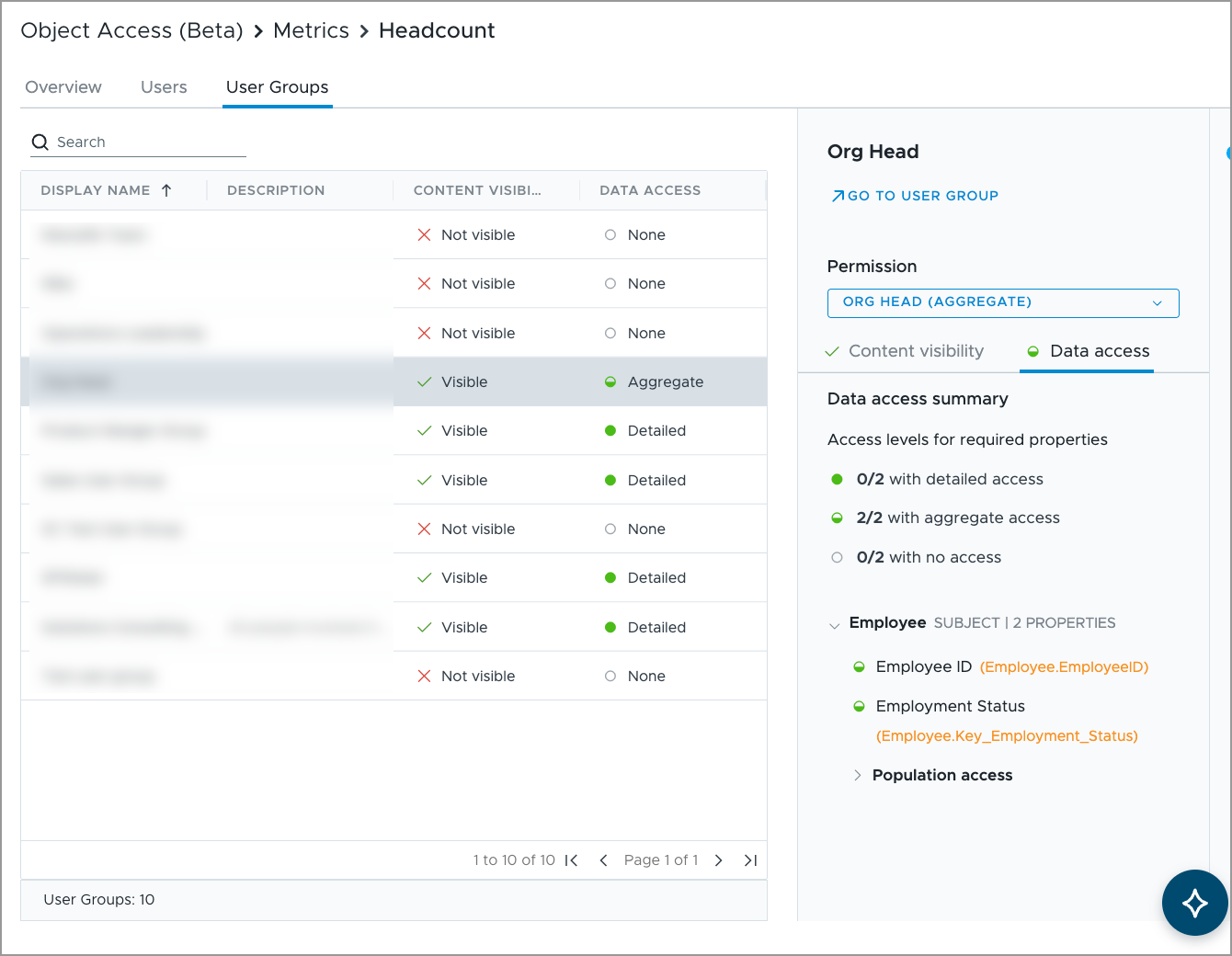Click 0/2 with detailed access text
The width and height of the screenshot is (1232, 956).
point(950,479)
